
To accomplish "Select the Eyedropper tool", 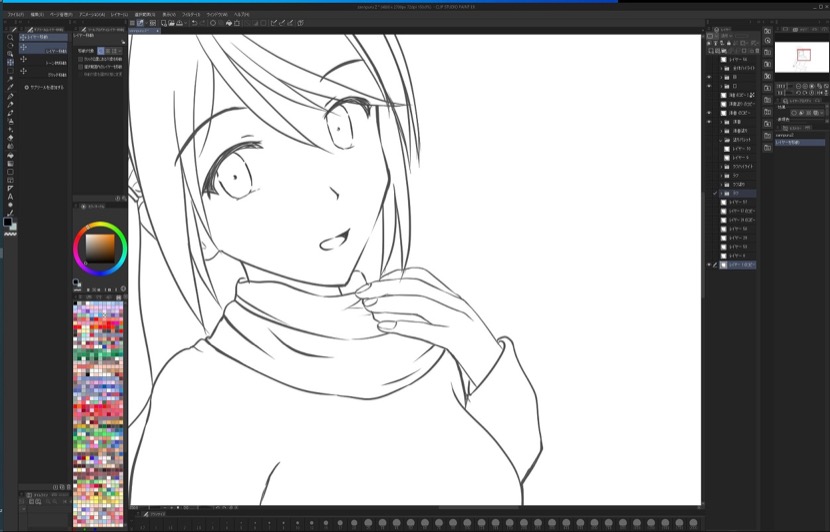I will point(10,87).
